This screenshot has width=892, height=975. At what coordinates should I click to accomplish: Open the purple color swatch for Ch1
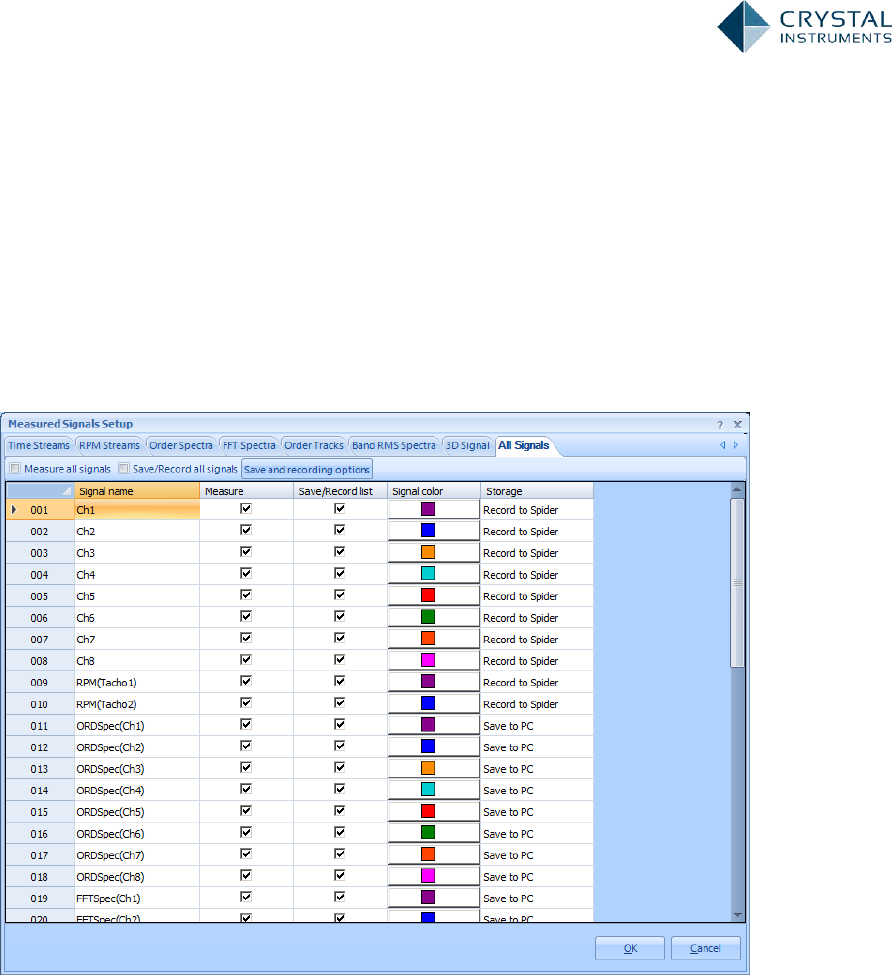point(428,509)
